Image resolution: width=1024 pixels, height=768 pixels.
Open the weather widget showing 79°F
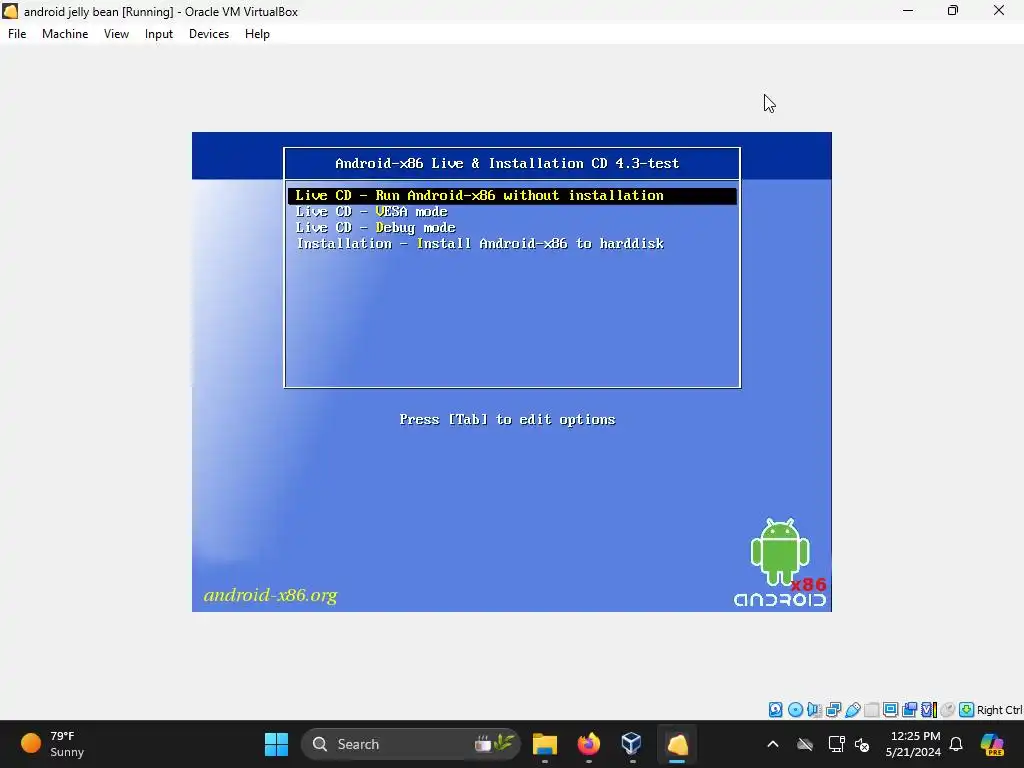click(53, 744)
